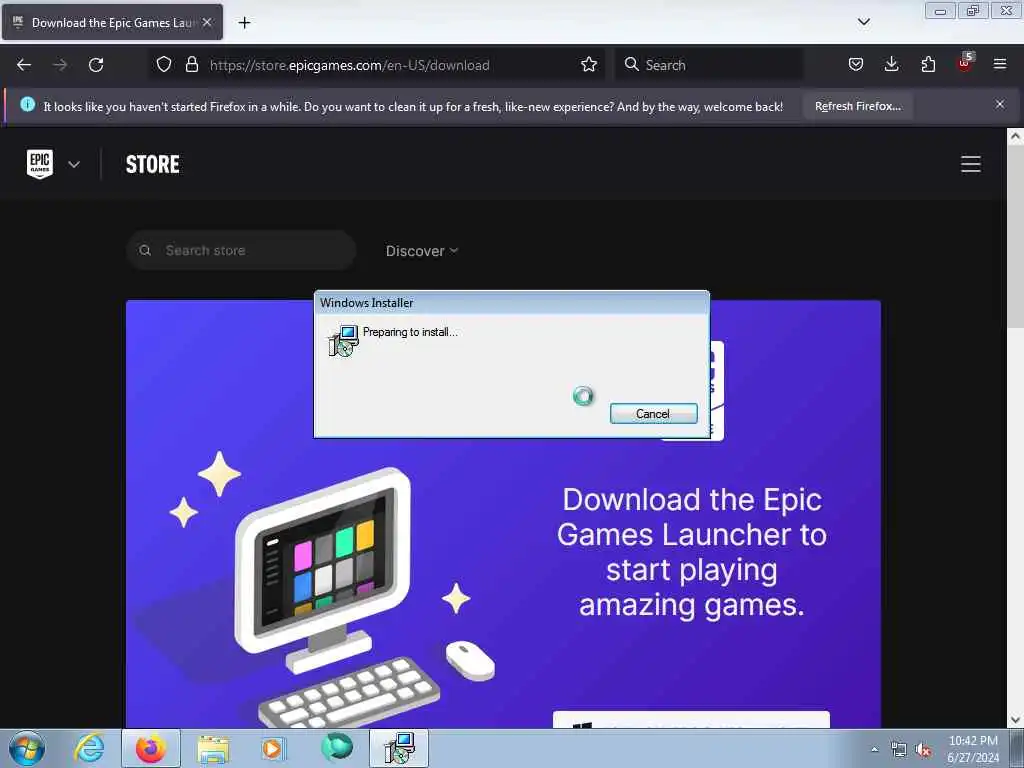The width and height of the screenshot is (1024, 768).
Task: Click the page scrollbar up arrow
Action: [1015, 136]
